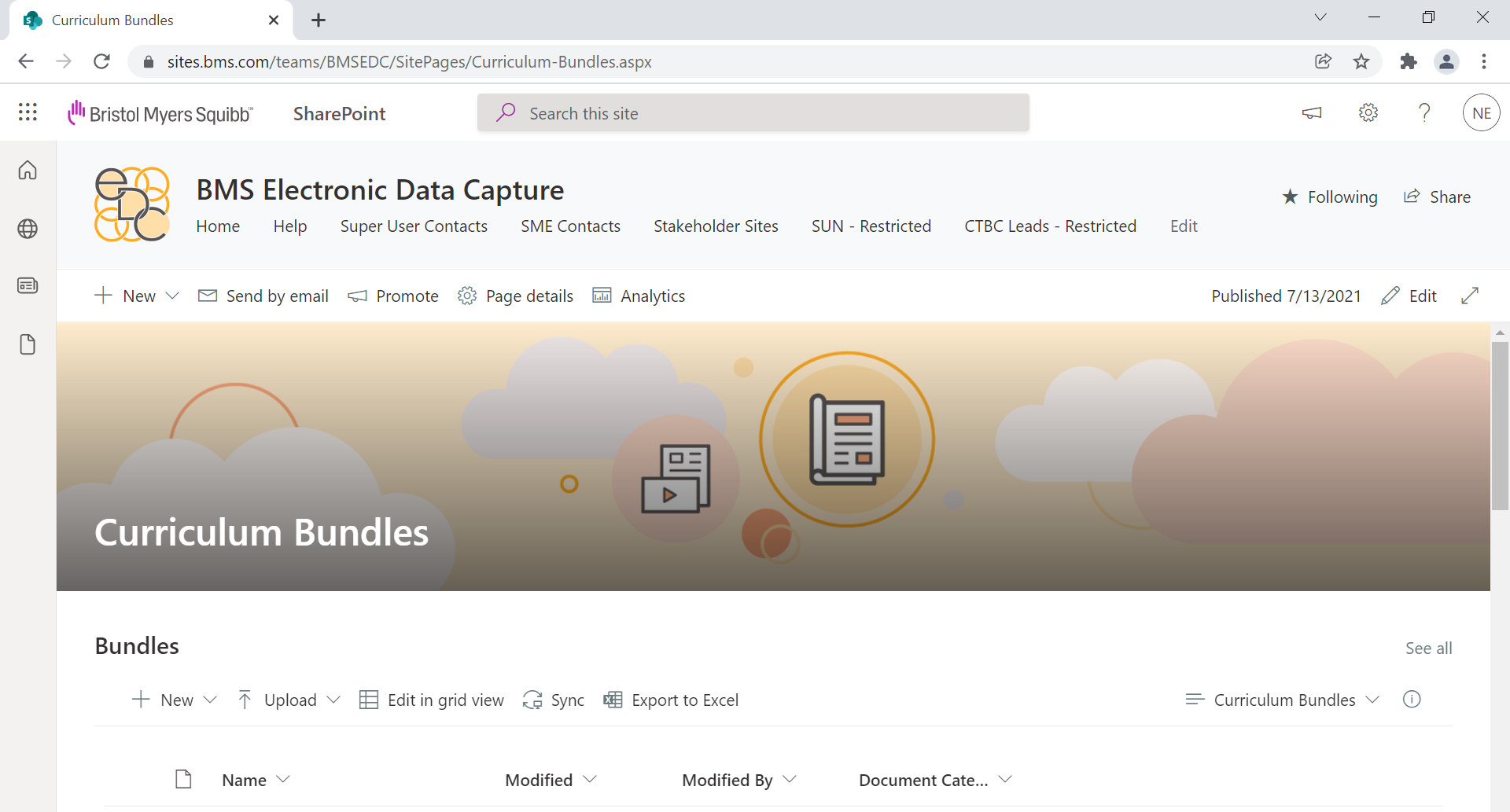Open the Modified column sort menu
Viewport: 1510px width, 812px height.
tap(551, 780)
